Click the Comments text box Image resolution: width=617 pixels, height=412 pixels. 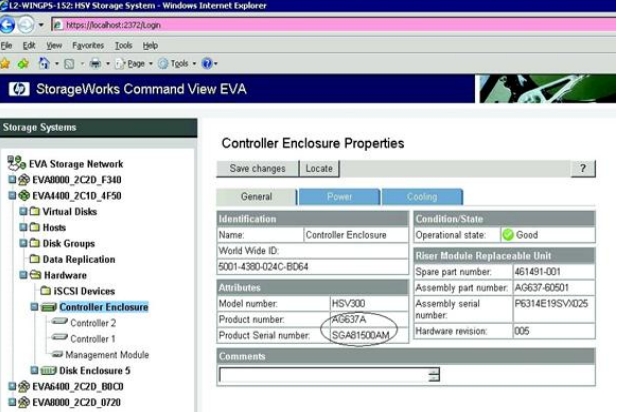324,375
